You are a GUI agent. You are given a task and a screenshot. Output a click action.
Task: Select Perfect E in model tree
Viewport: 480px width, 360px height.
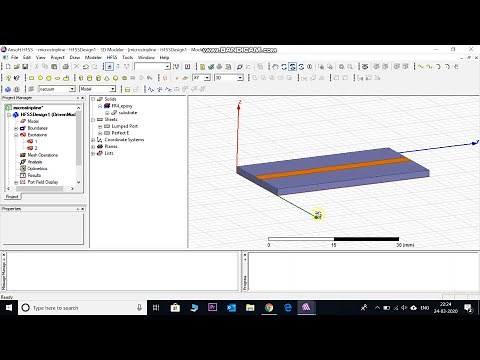click(117, 133)
